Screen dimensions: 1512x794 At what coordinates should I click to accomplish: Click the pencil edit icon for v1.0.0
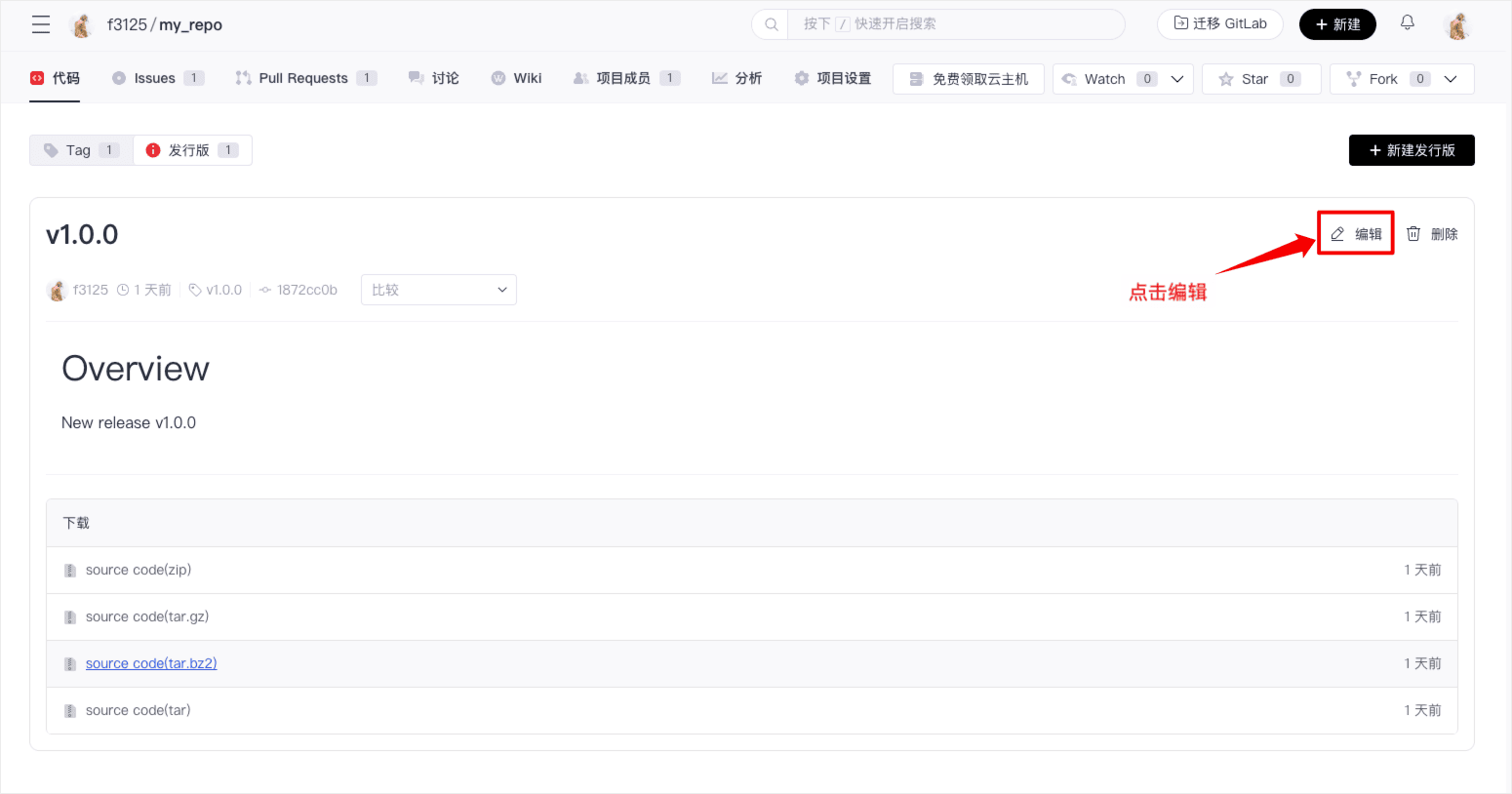(1337, 234)
